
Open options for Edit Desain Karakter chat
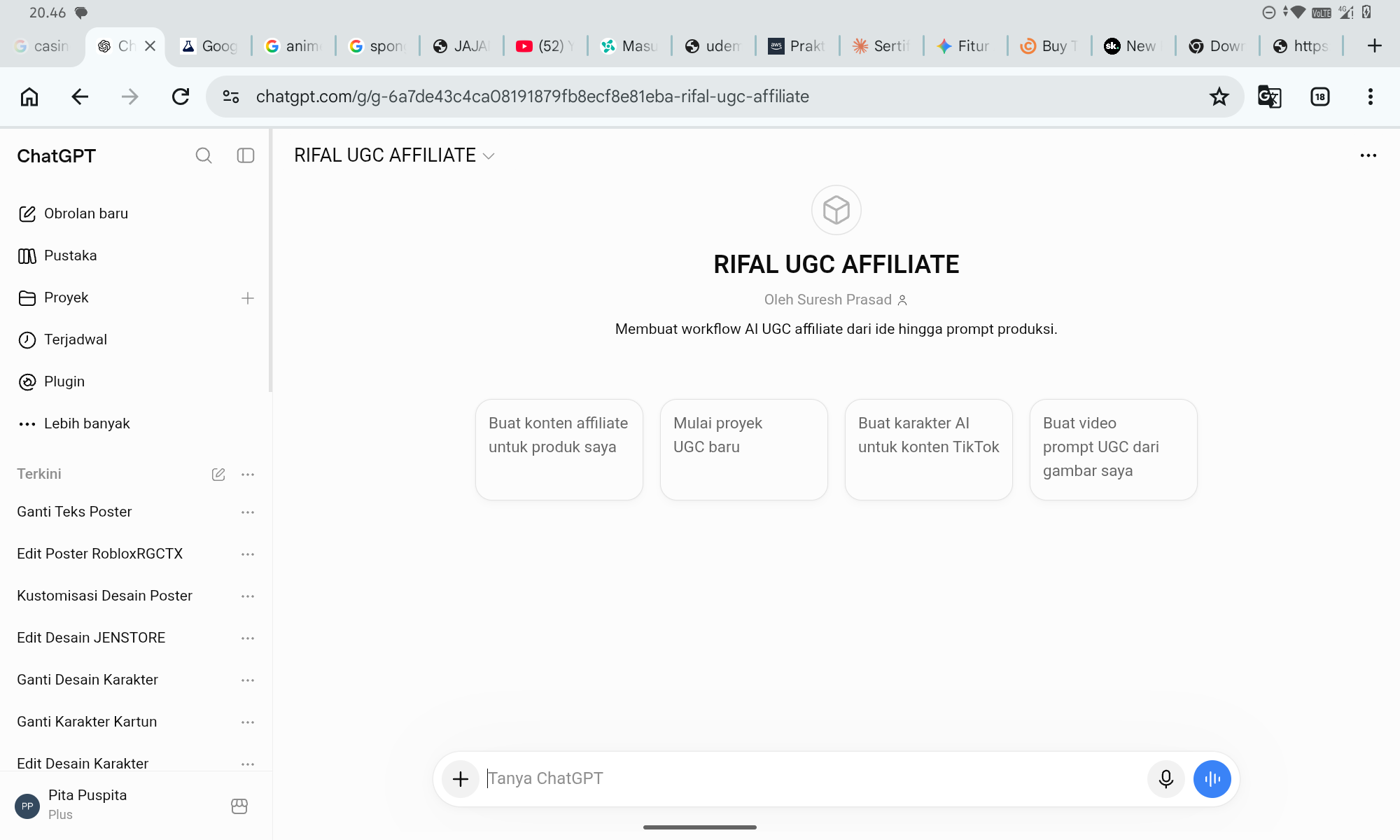(248, 764)
